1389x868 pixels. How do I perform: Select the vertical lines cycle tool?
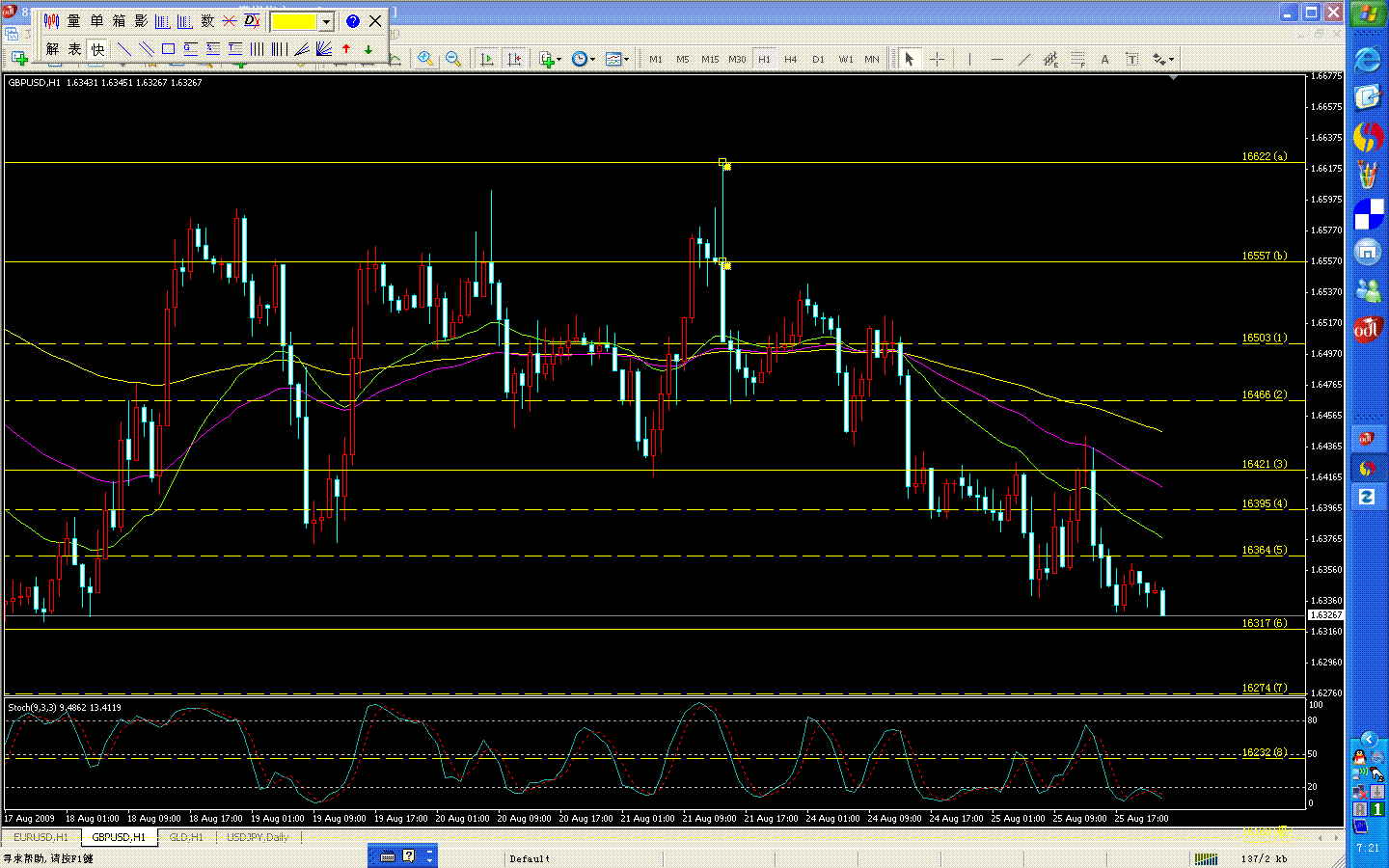pos(257,49)
